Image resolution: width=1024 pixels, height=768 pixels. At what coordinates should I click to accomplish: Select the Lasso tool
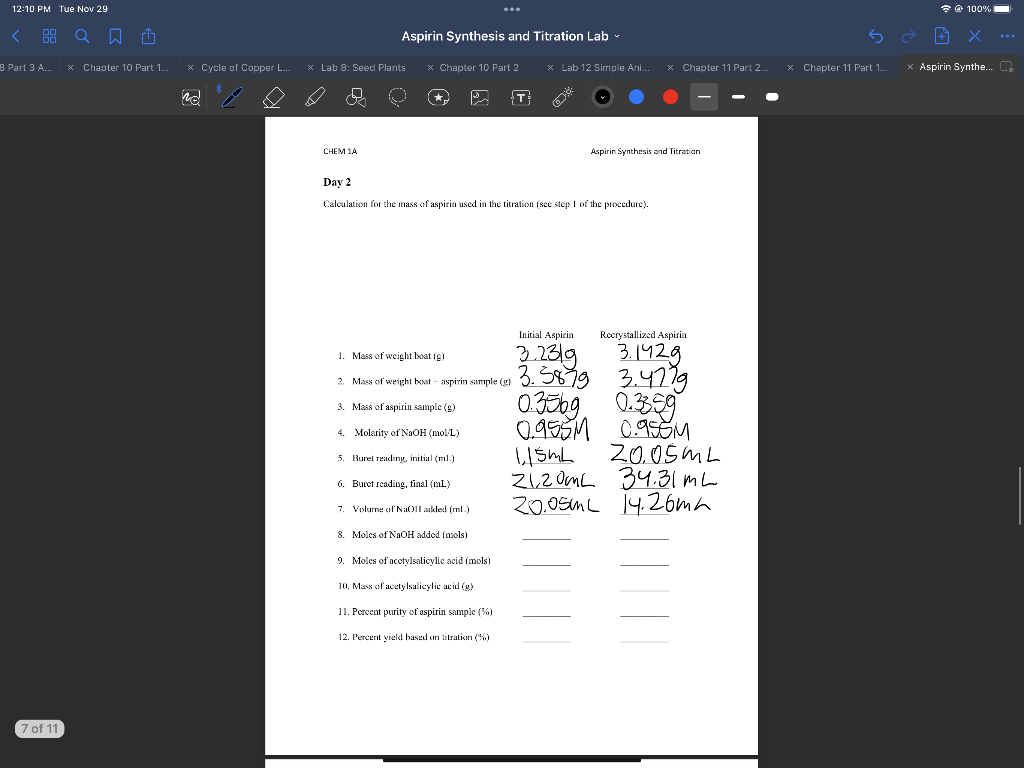click(x=397, y=97)
